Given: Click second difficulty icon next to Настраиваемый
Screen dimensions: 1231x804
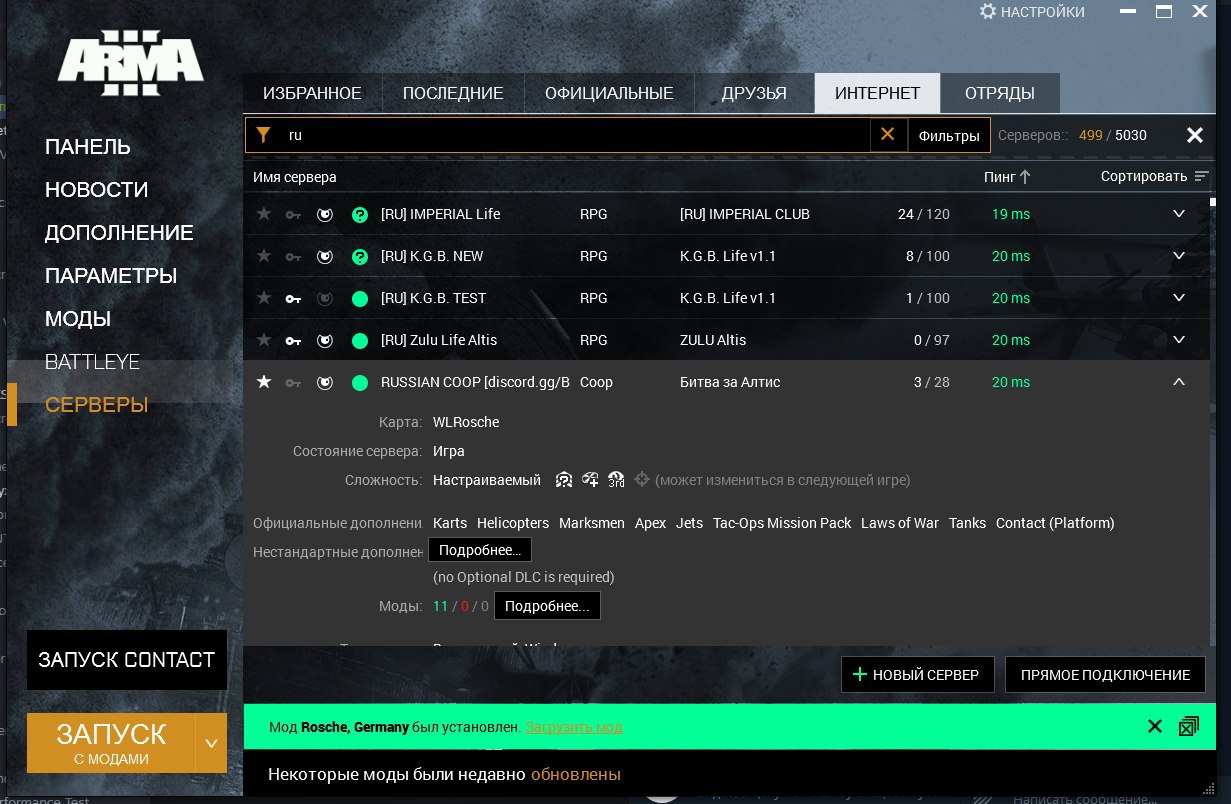Looking at the screenshot, I should click(x=590, y=480).
